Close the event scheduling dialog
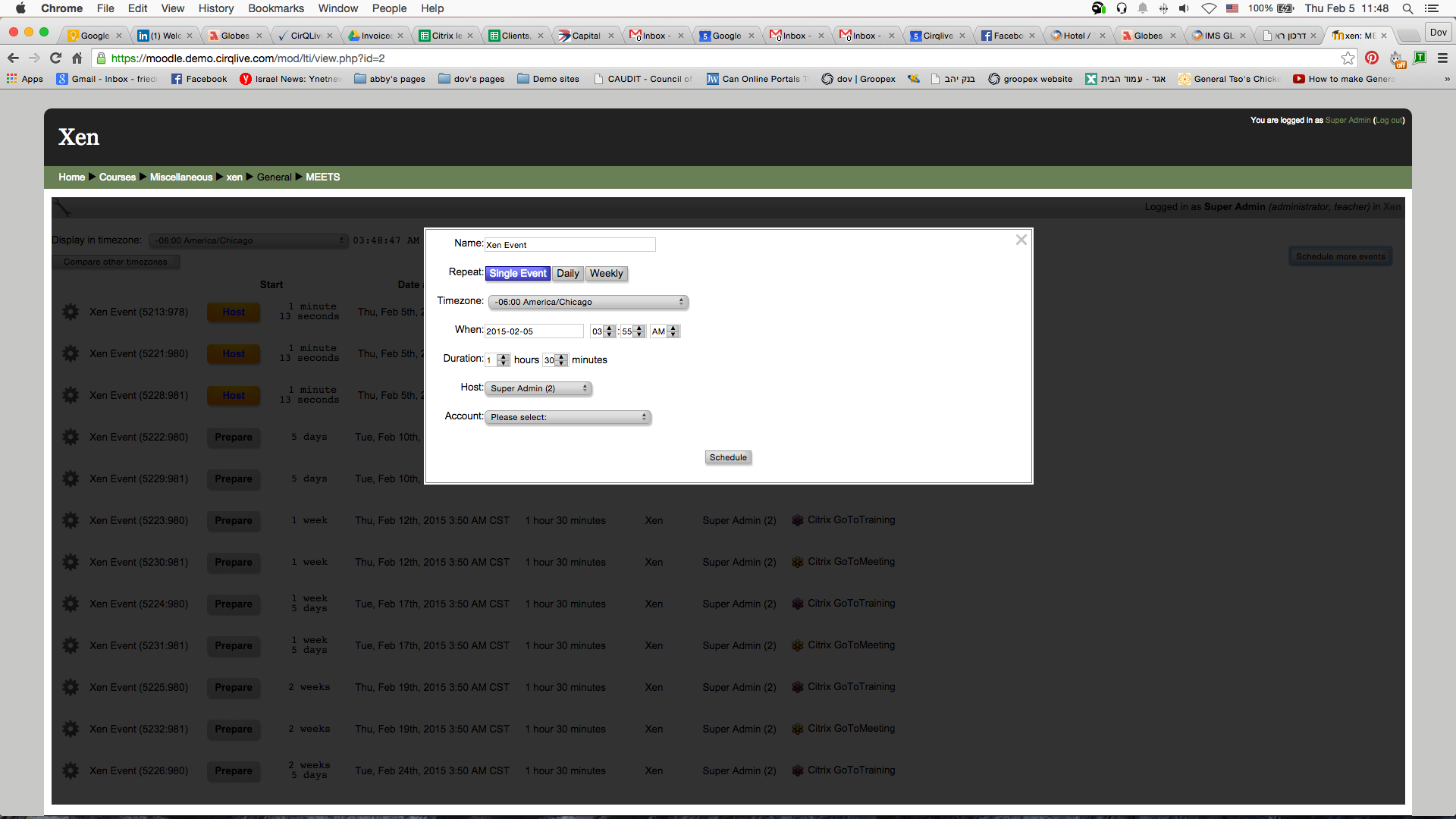Viewport: 1456px width, 819px height. coord(1021,240)
